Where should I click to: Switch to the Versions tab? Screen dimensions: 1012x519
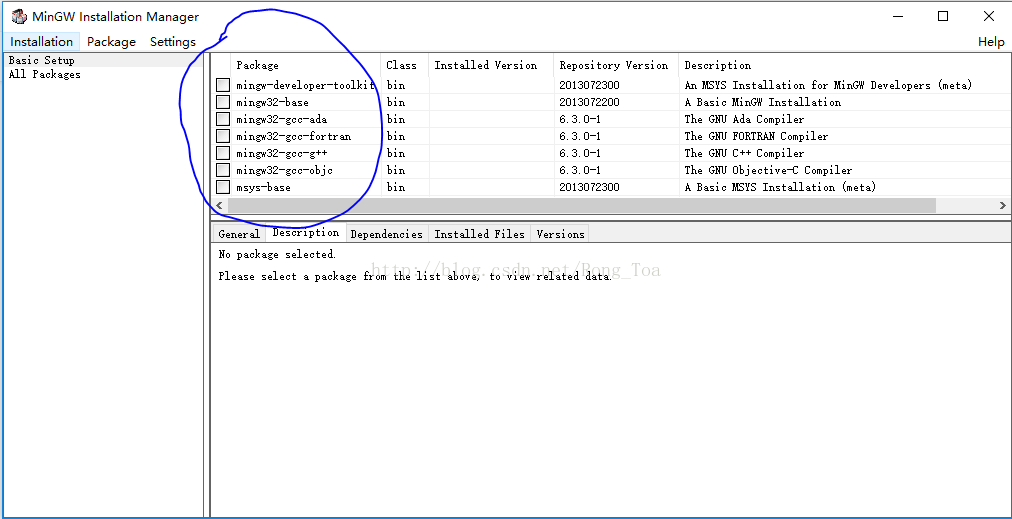[x=560, y=234]
